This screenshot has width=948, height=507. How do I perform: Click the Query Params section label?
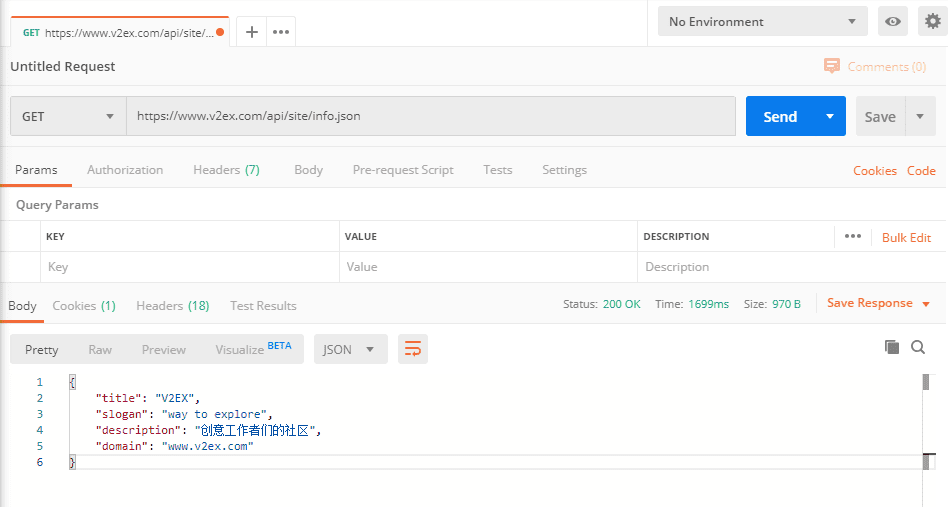pyautogui.click(x=57, y=205)
